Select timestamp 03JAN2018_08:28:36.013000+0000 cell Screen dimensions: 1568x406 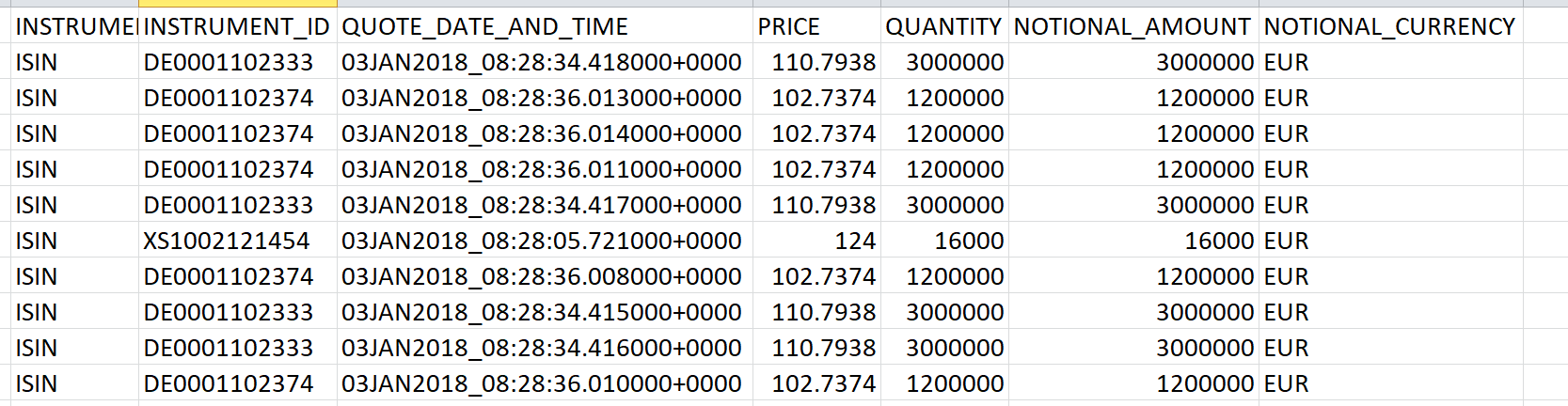point(545,98)
